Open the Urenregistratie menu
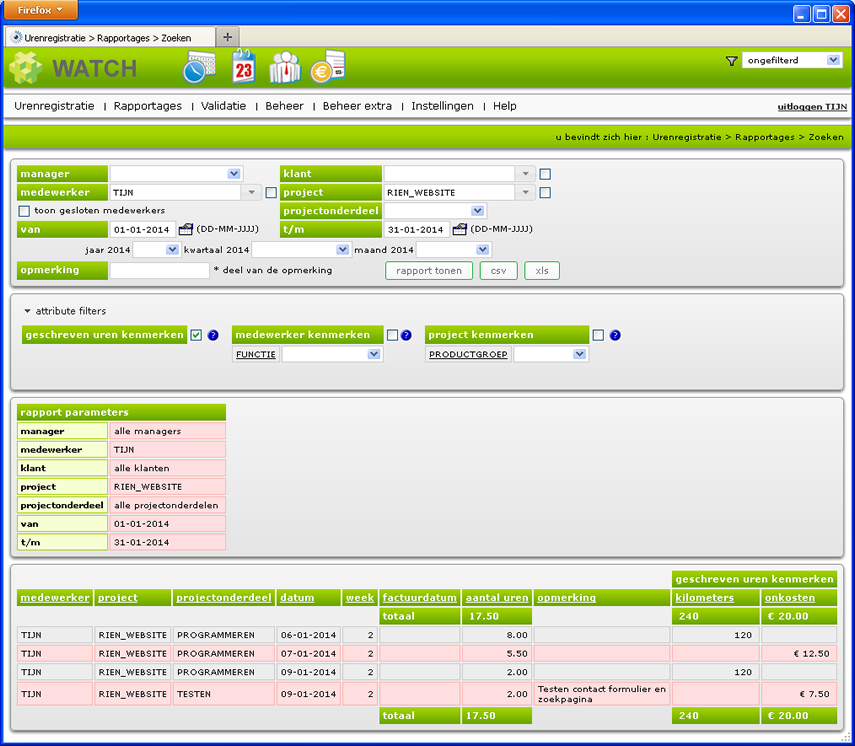 (54, 106)
